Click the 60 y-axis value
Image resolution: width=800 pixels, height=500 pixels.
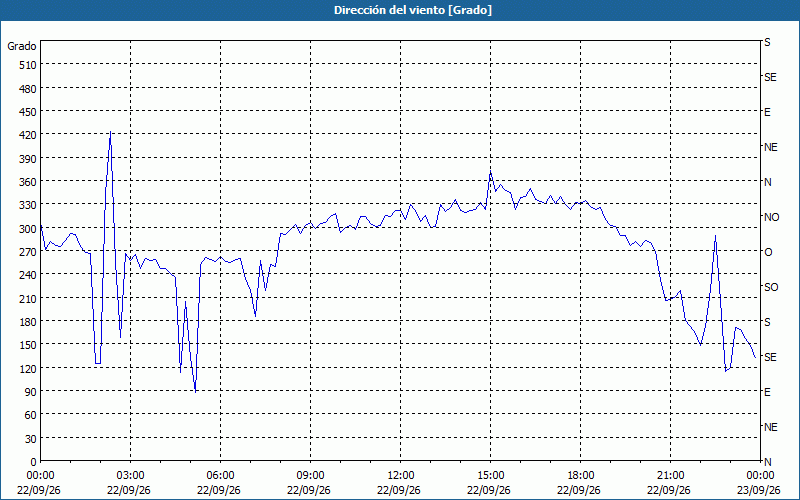31,415
